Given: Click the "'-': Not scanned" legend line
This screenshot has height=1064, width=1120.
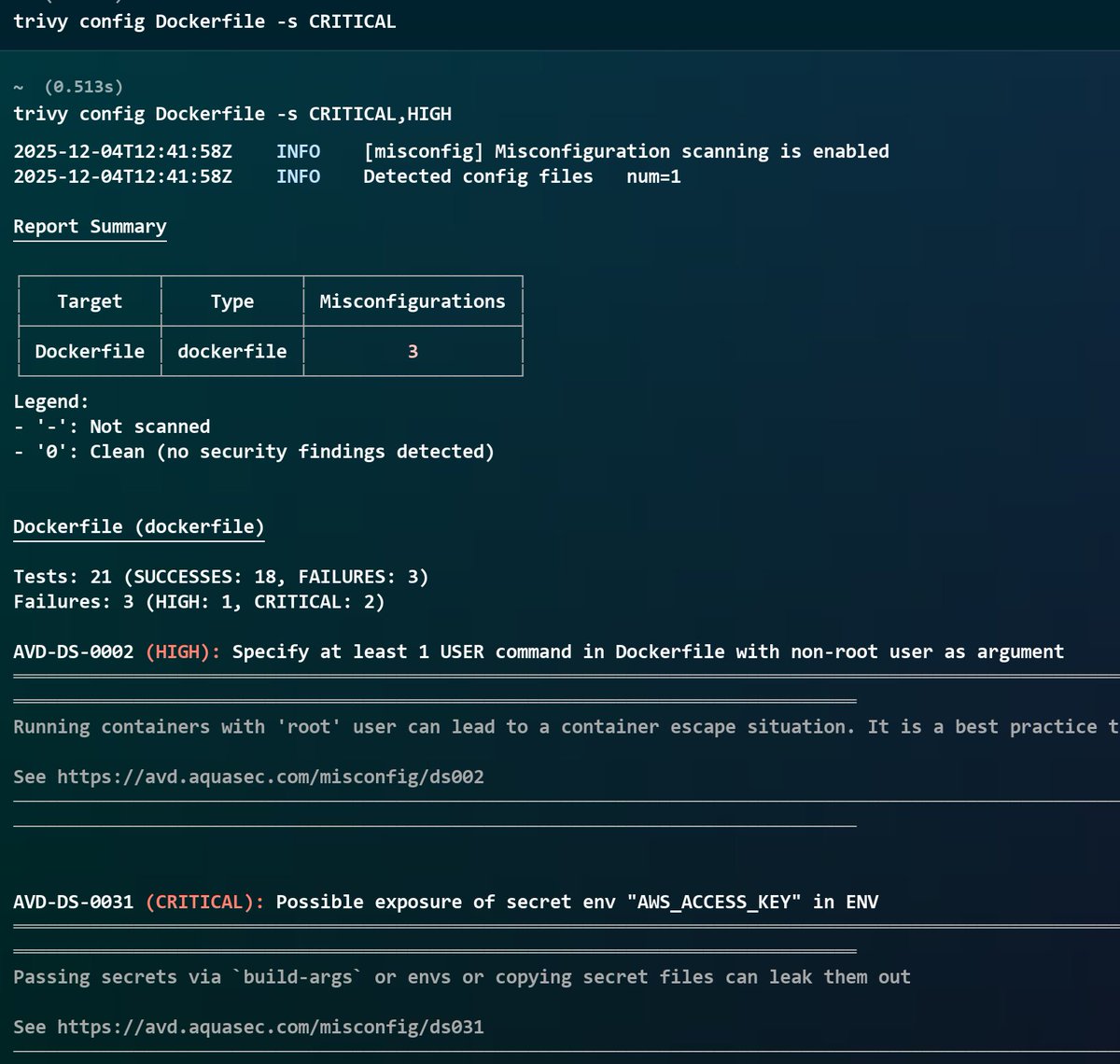Looking at the screenshot, I should coord(112,427).
